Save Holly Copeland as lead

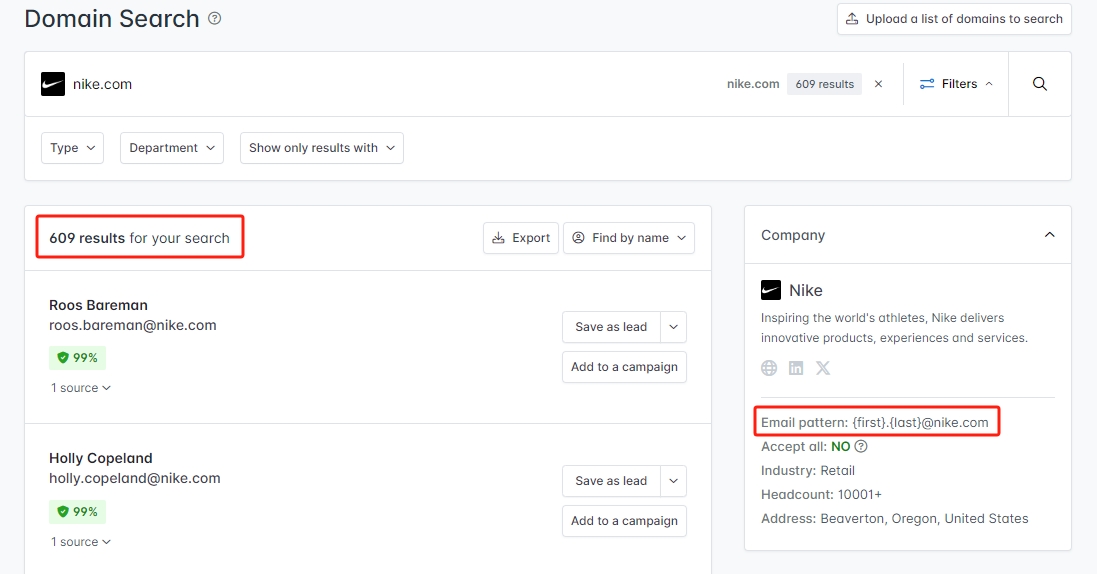(x=611, y=481)
